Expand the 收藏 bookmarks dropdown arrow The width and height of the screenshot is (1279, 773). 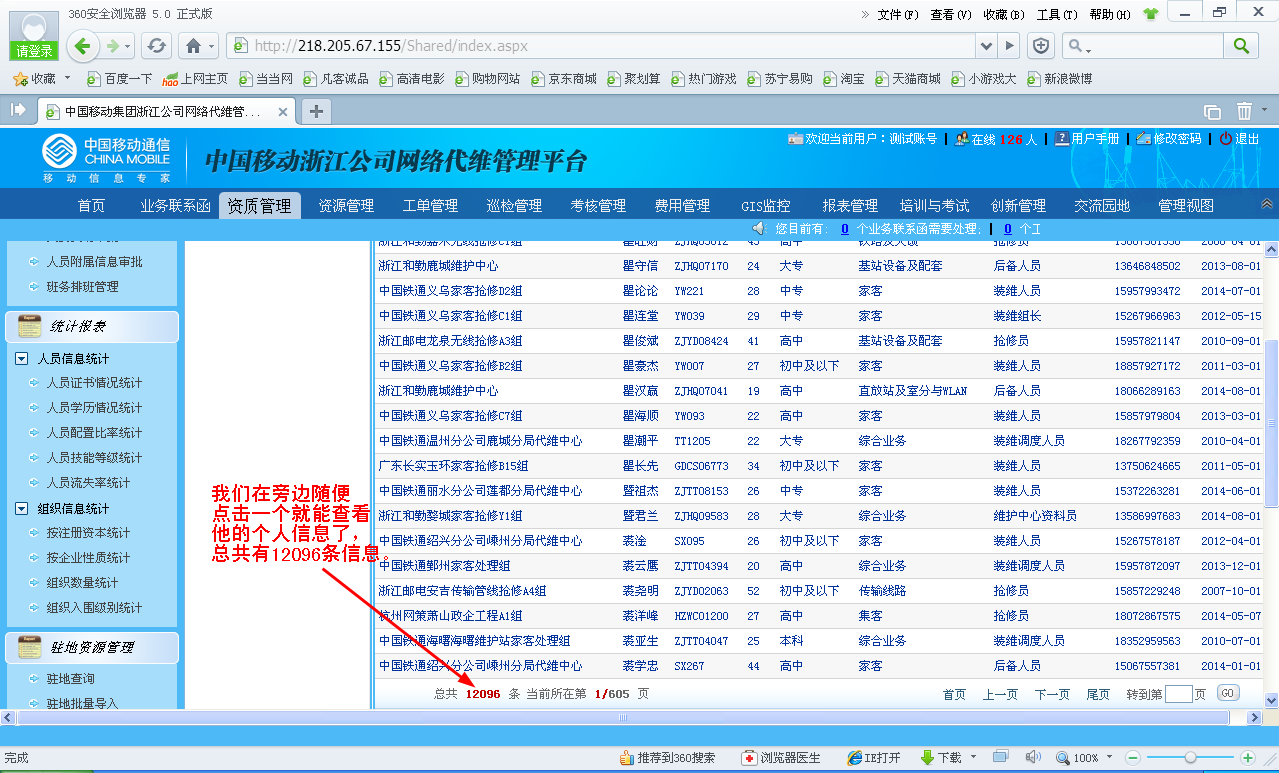pyautogui.click(x=67, y=78)
